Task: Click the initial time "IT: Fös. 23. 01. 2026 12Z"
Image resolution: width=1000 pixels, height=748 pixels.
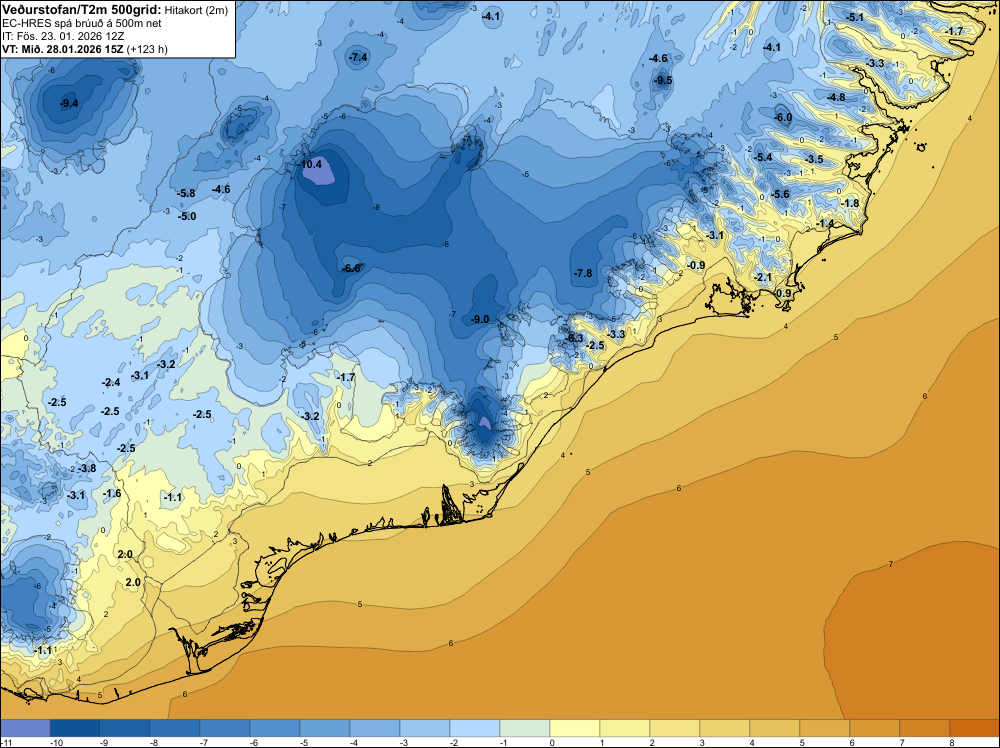Action: (63, 36)
